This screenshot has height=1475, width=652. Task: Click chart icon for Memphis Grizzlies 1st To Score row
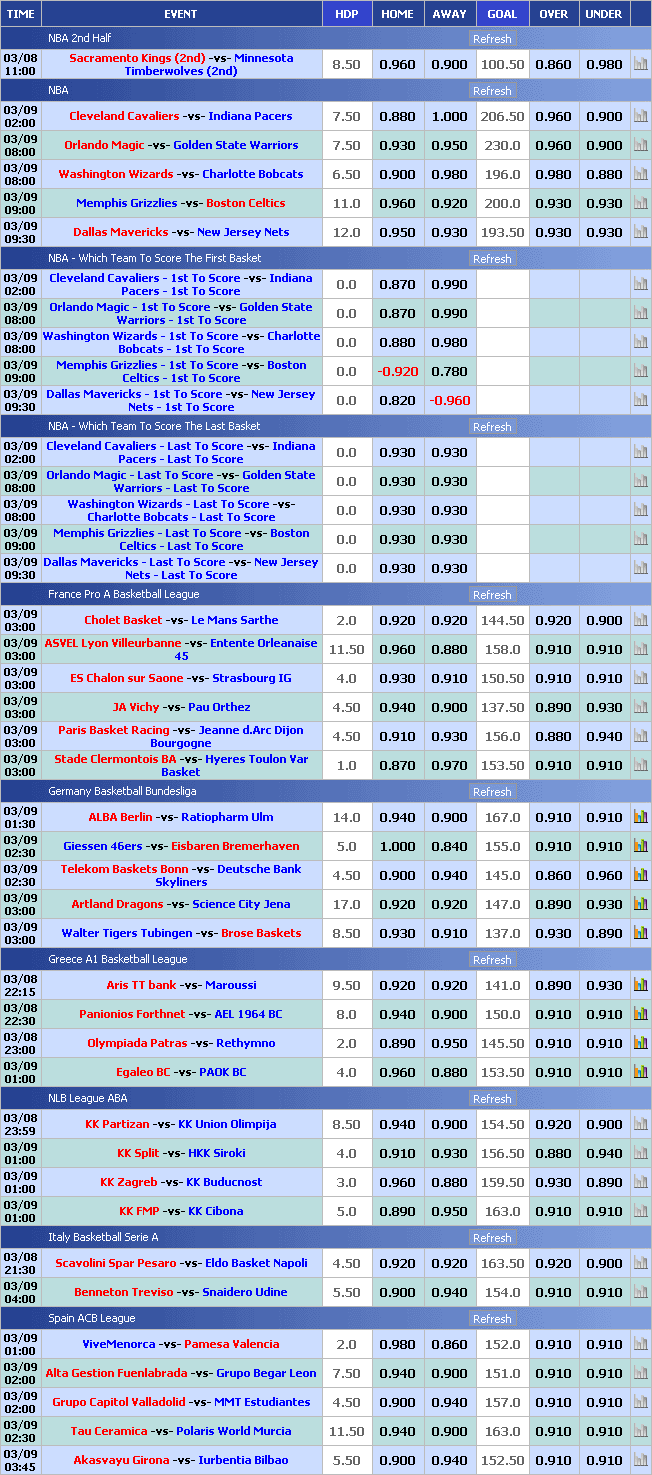(x=641, y=371)
